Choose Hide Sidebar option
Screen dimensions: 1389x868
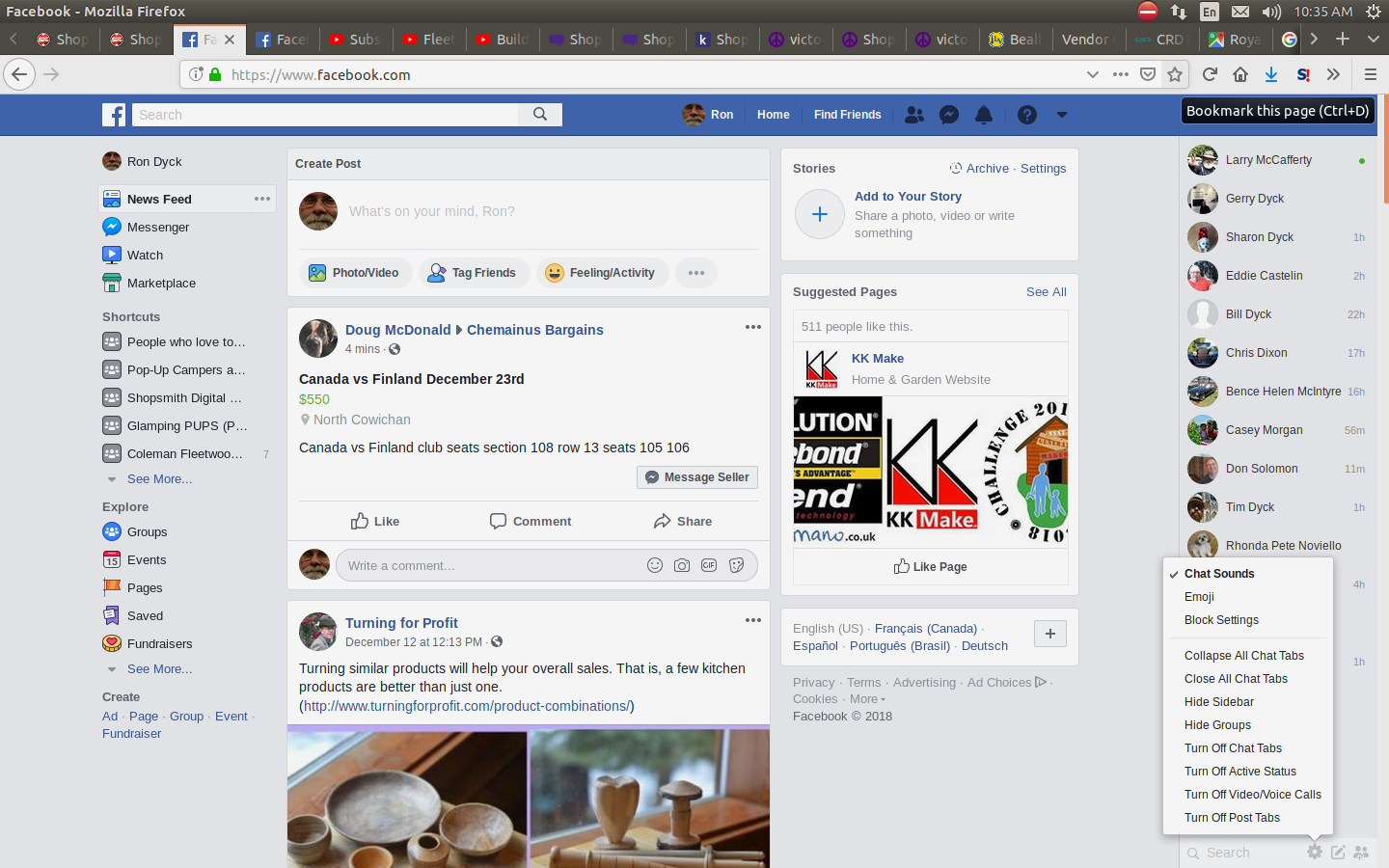1219,702
